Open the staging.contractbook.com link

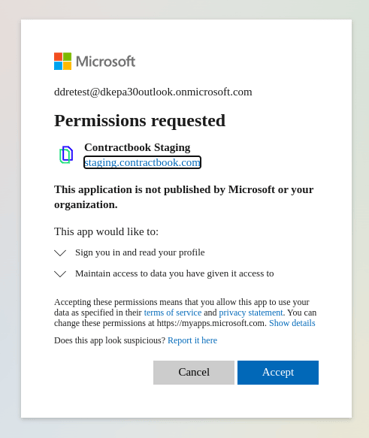tap(142, 162)
